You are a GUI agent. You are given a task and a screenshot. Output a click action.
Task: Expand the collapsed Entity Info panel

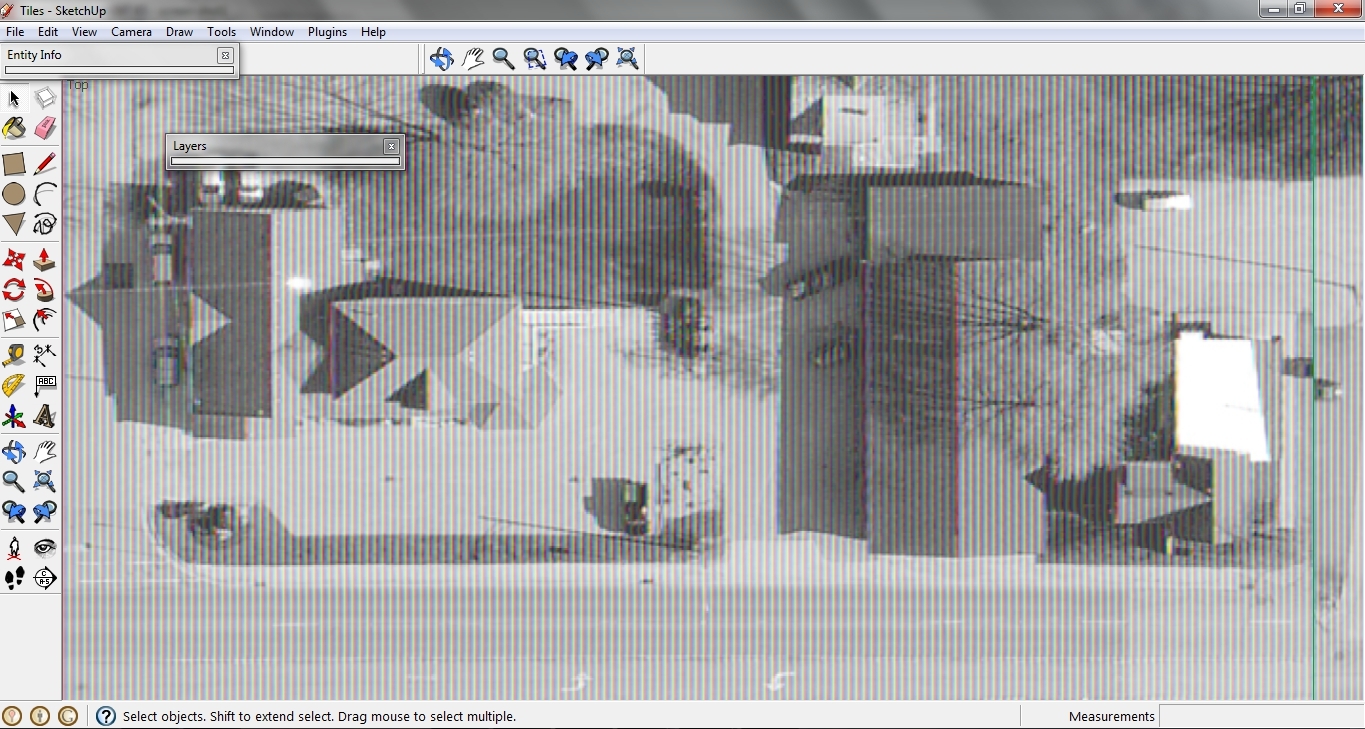[110, 56]
